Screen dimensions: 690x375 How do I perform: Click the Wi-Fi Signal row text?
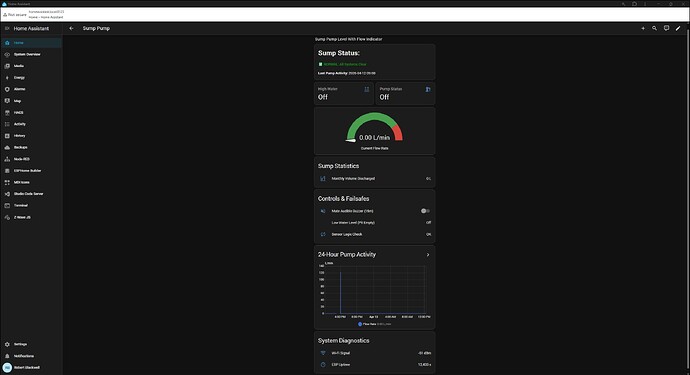341,353
